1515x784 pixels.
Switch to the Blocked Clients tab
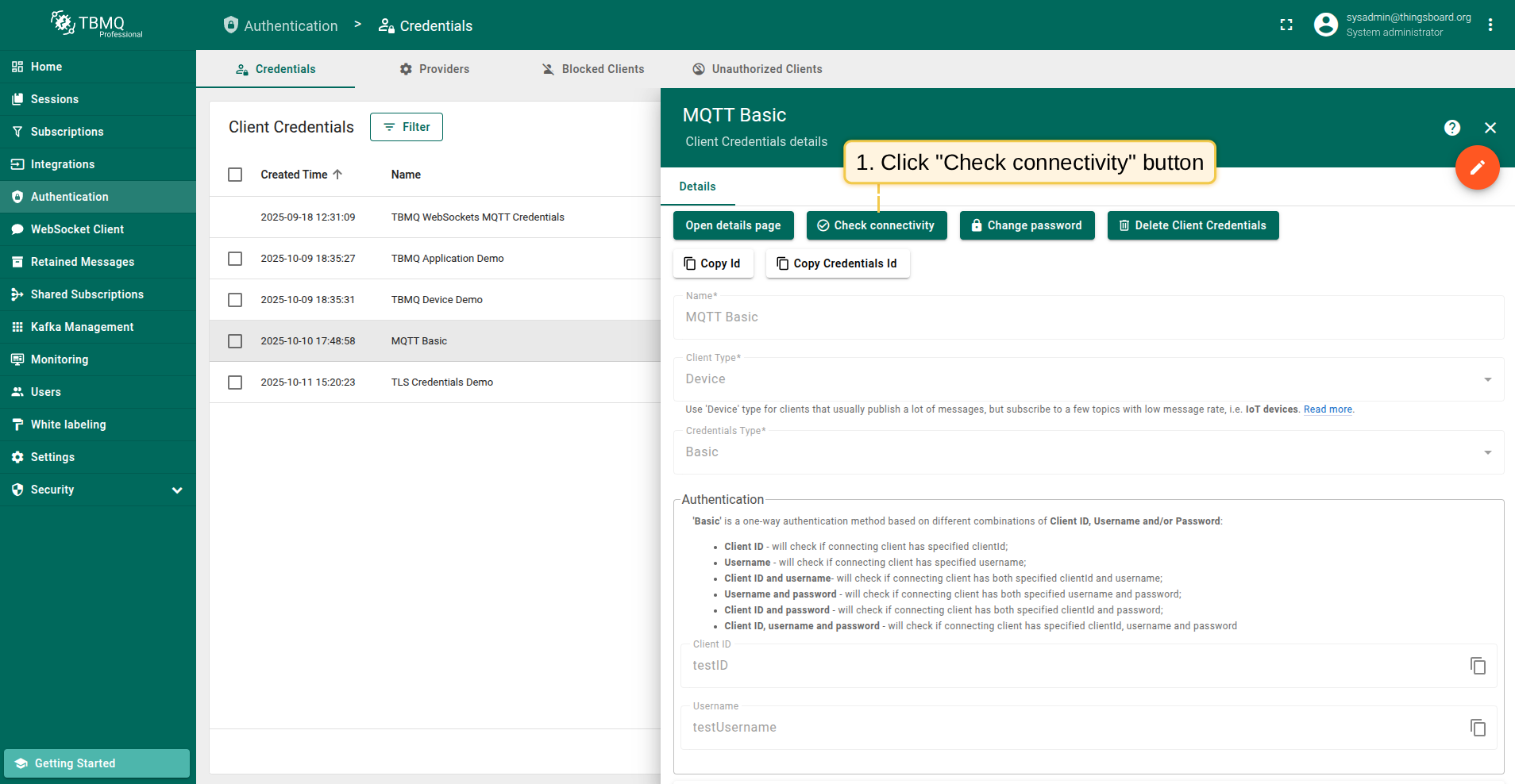click(x=592, y=69)
